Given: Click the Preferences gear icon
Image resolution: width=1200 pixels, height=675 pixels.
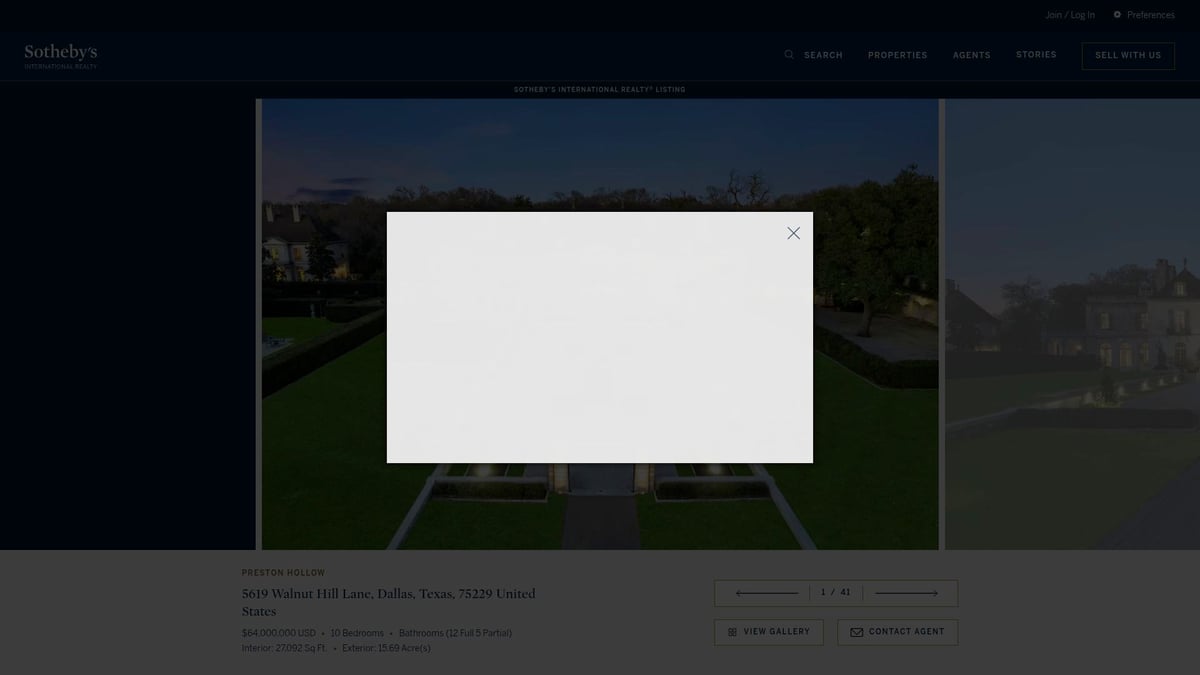Looking at the screenshot, I should click(x=1117, y=15).
